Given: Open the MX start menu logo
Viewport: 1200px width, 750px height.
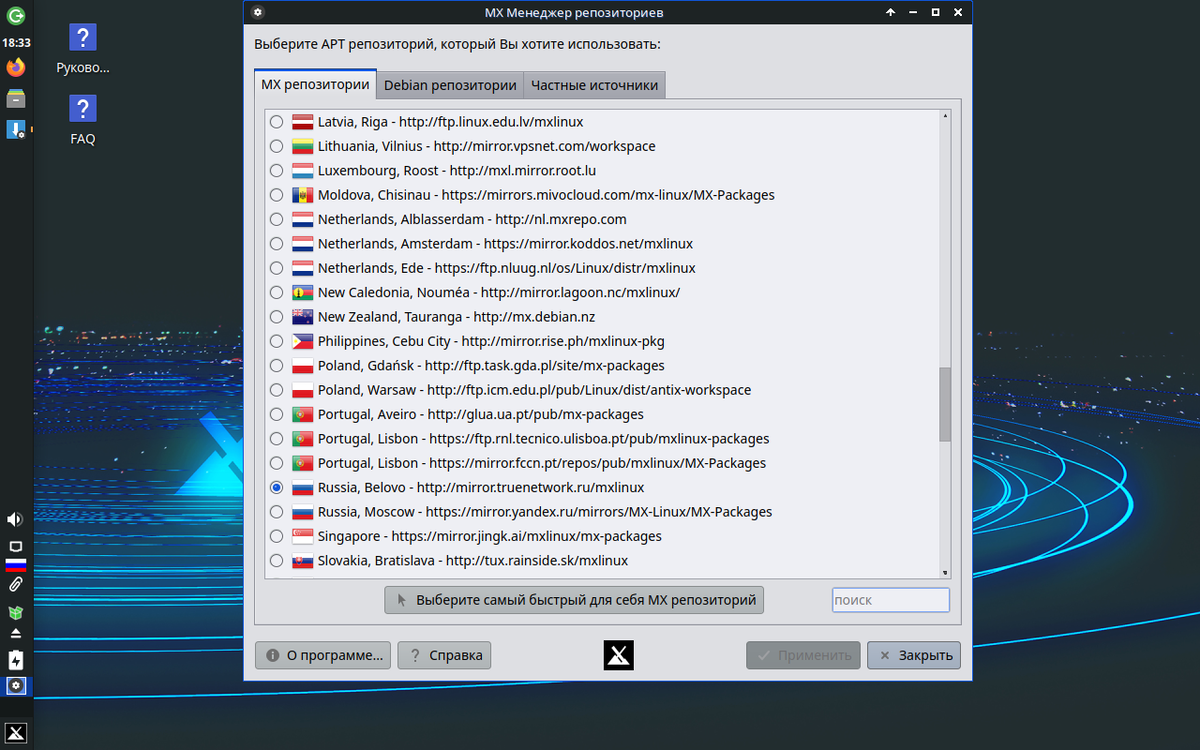Looking at the screenshot, I should pos(16,733).
